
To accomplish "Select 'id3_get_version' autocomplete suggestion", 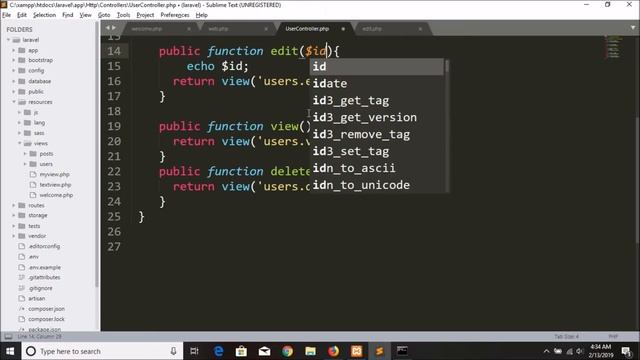I will [377, 118].
